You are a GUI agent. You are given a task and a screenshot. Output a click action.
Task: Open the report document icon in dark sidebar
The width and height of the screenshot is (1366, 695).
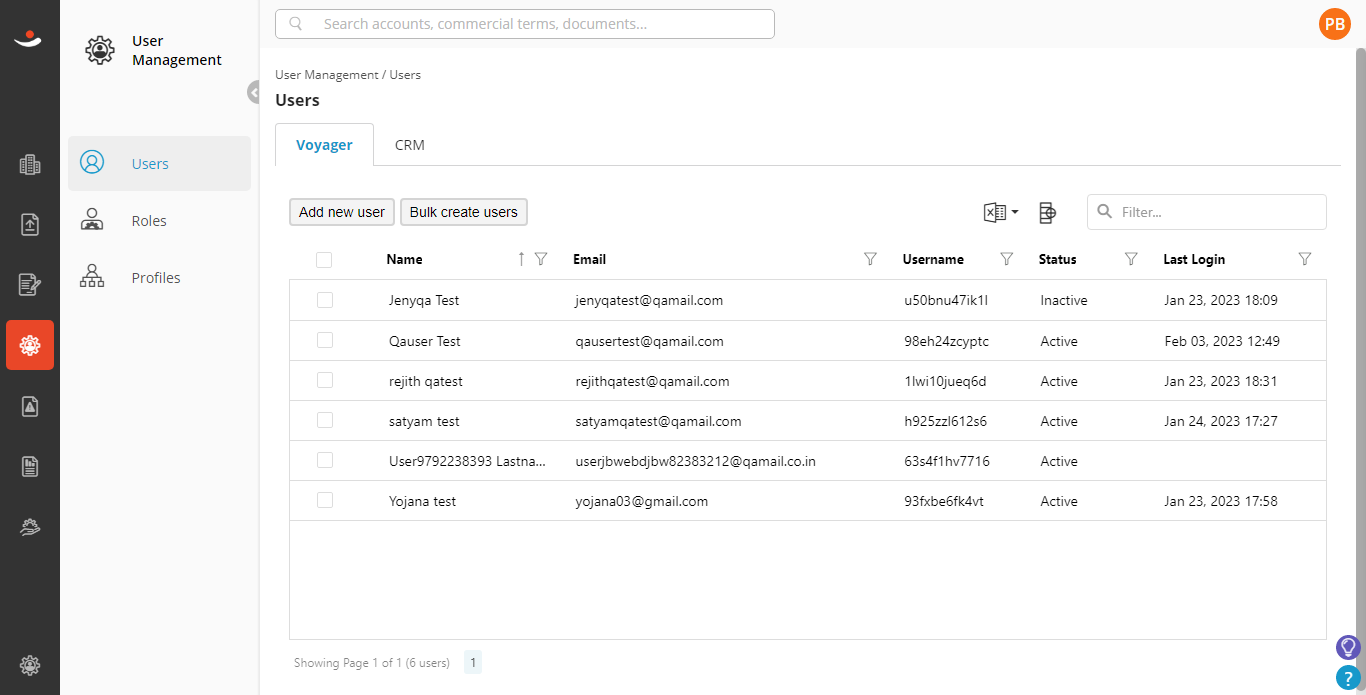(30, 466)
